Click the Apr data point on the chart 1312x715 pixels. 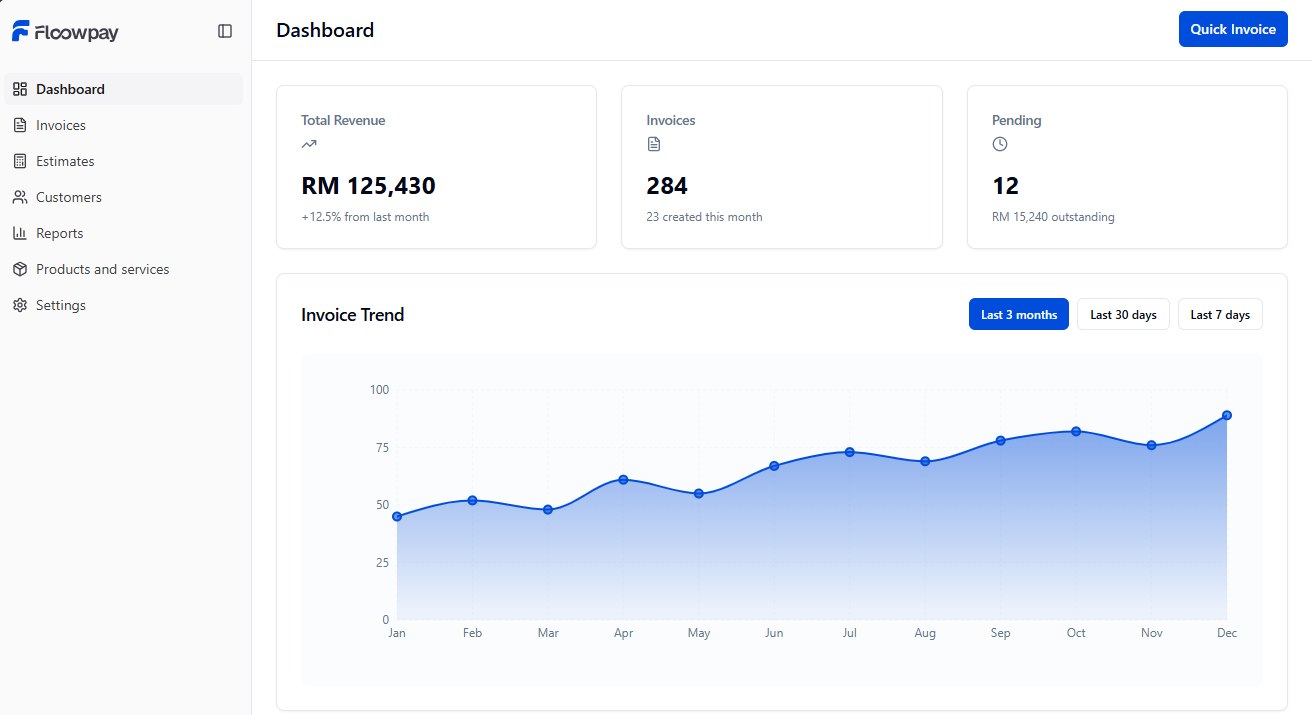[623, 480]
